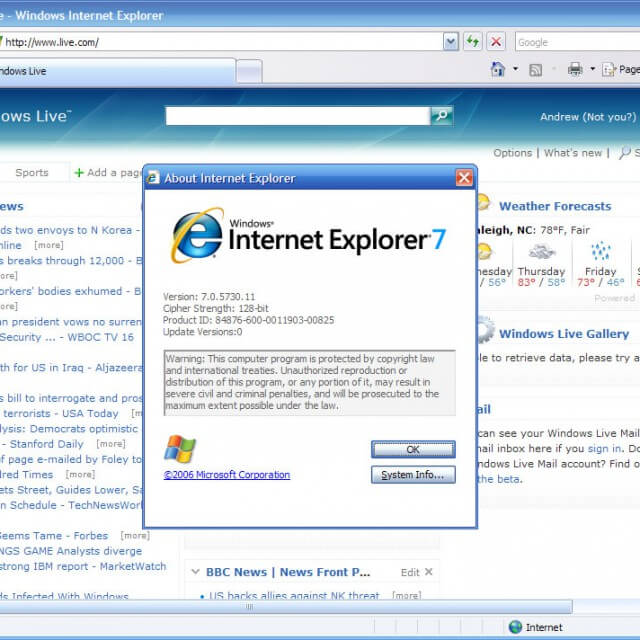Click the Version: 7.0.5730.11 text
640x640 pixels.
[x=209, y=297]
